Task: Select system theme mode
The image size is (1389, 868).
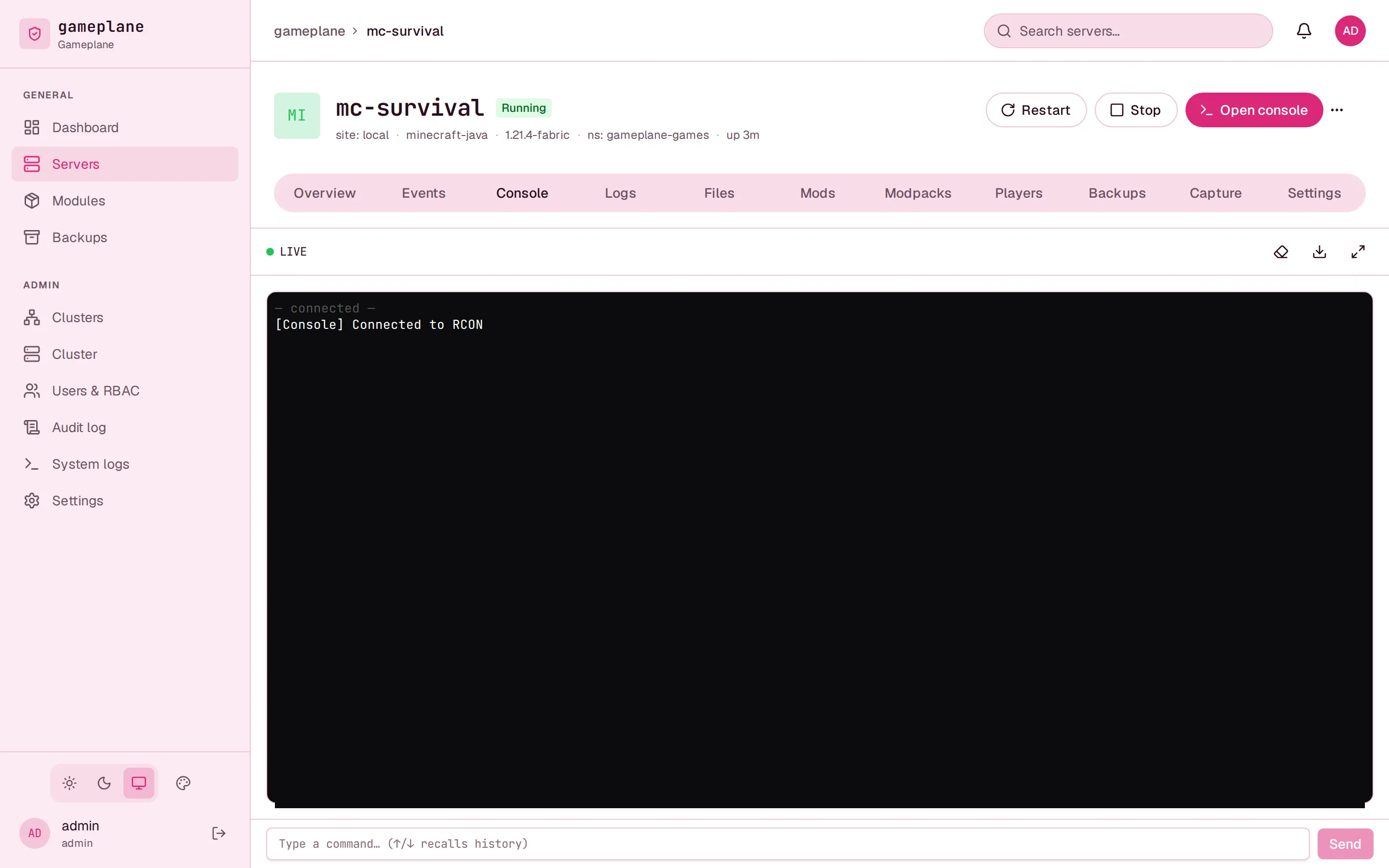Action: [139, 783]
